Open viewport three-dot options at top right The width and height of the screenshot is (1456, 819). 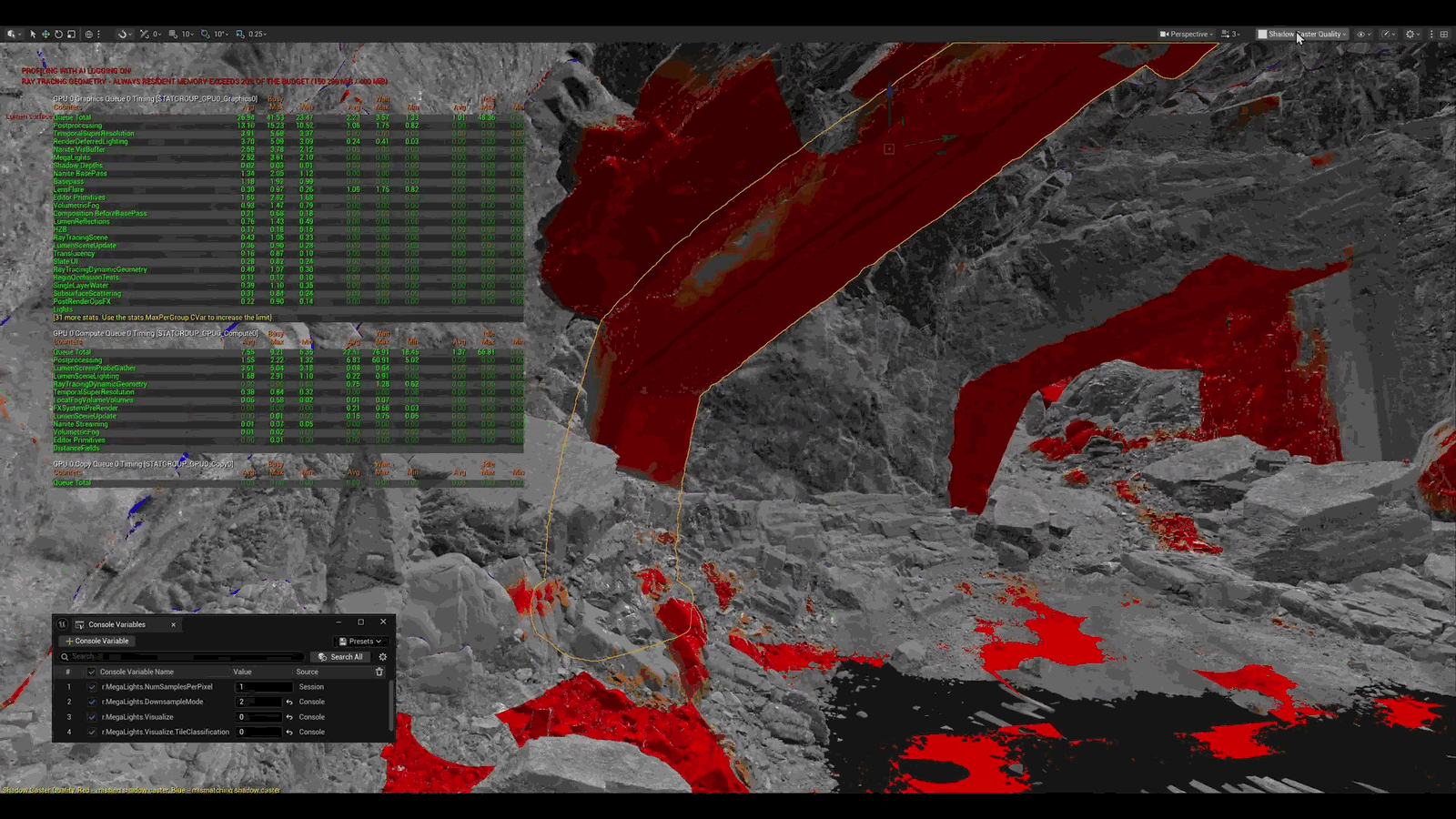[1431, 35]
